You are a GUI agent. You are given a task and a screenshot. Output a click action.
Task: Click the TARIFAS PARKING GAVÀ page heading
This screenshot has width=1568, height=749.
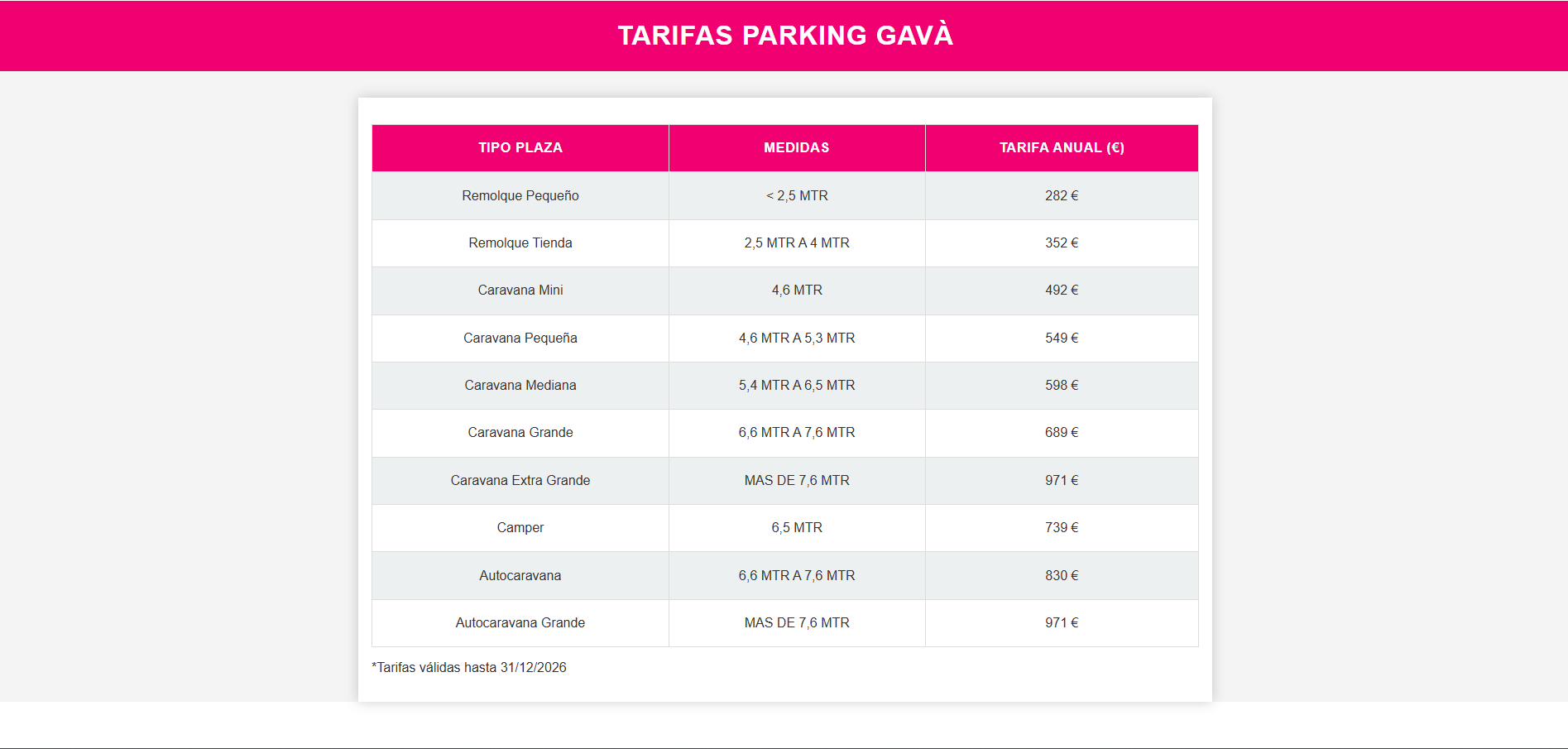[785, 36]
